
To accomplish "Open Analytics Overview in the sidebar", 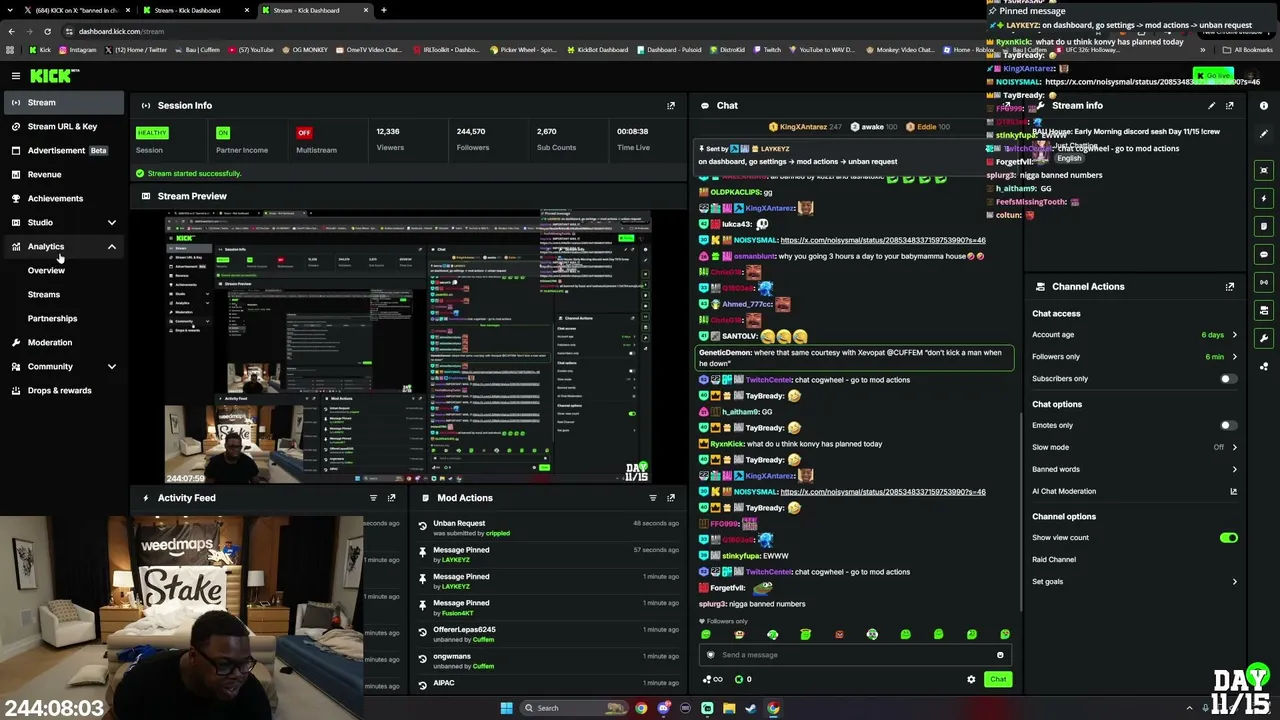I will pyautogui.click(x=46, y=270).
